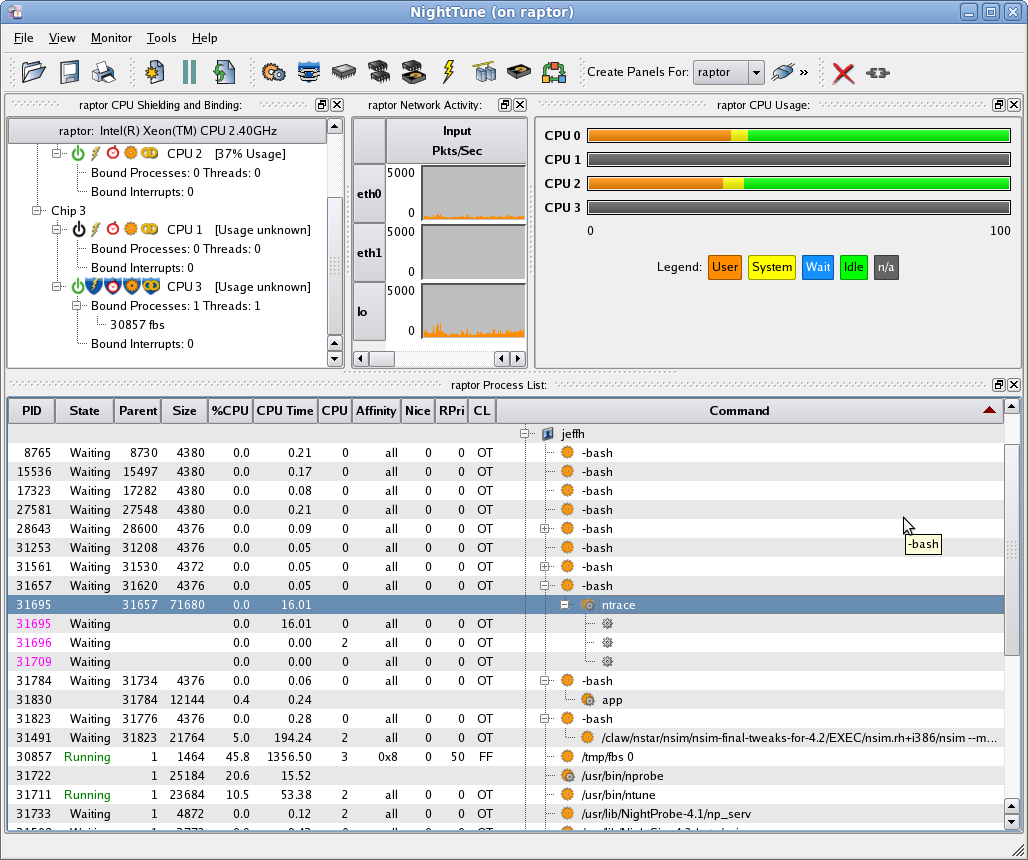Viewport: 1028px width, 860px height.
Task: Click the gear process toolbar icon
Action: [x=273, y=72]
